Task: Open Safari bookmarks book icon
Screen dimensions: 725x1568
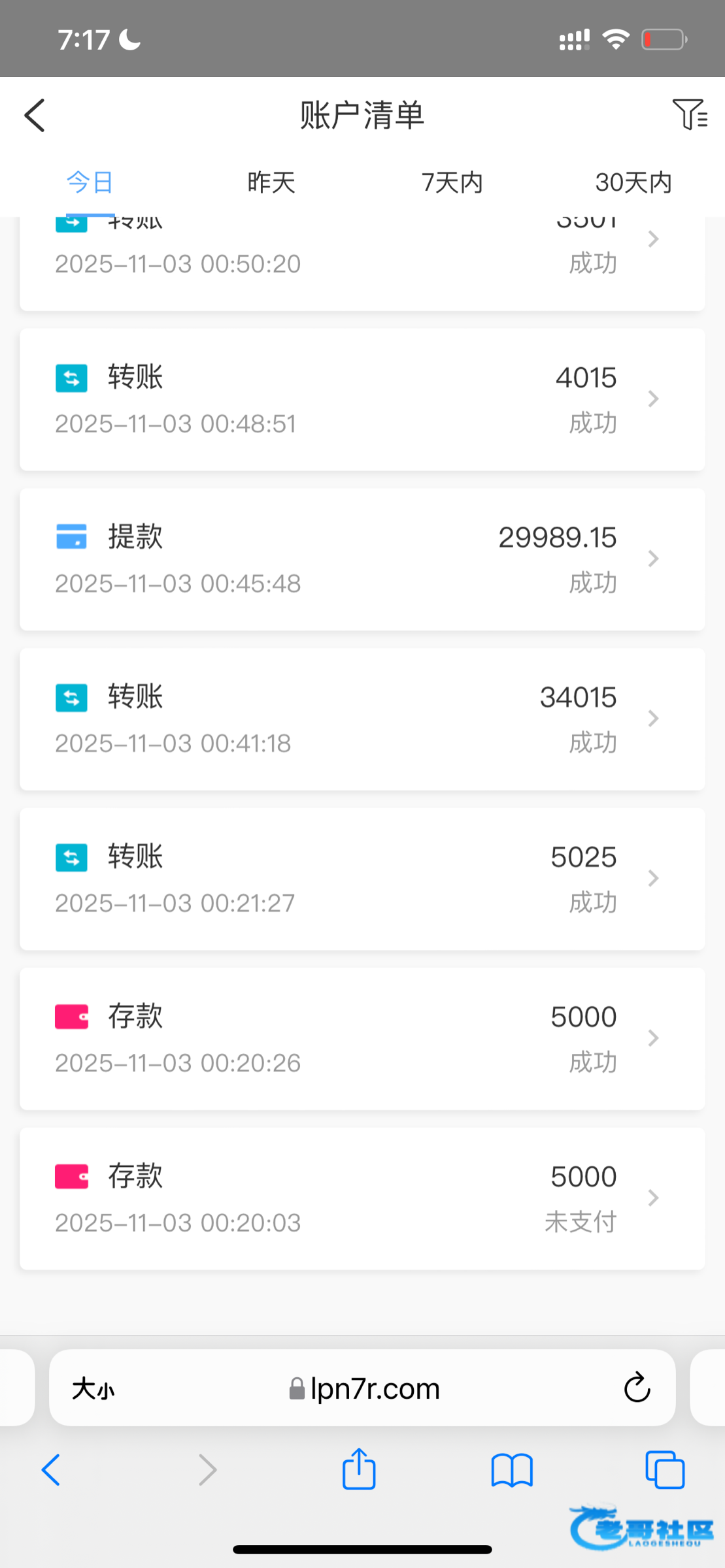Action: click(512, 1471)
